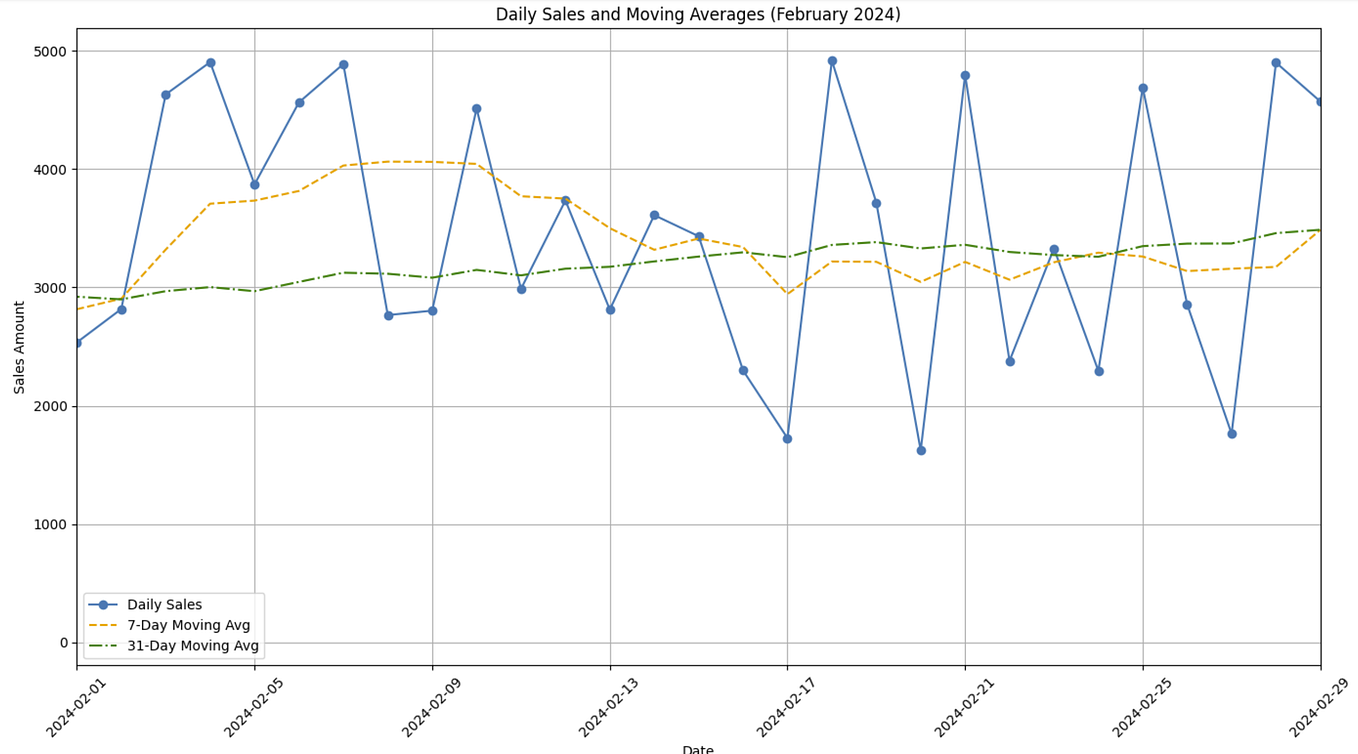Click the green dash-dot line sample in the legend

coord(103,646)
